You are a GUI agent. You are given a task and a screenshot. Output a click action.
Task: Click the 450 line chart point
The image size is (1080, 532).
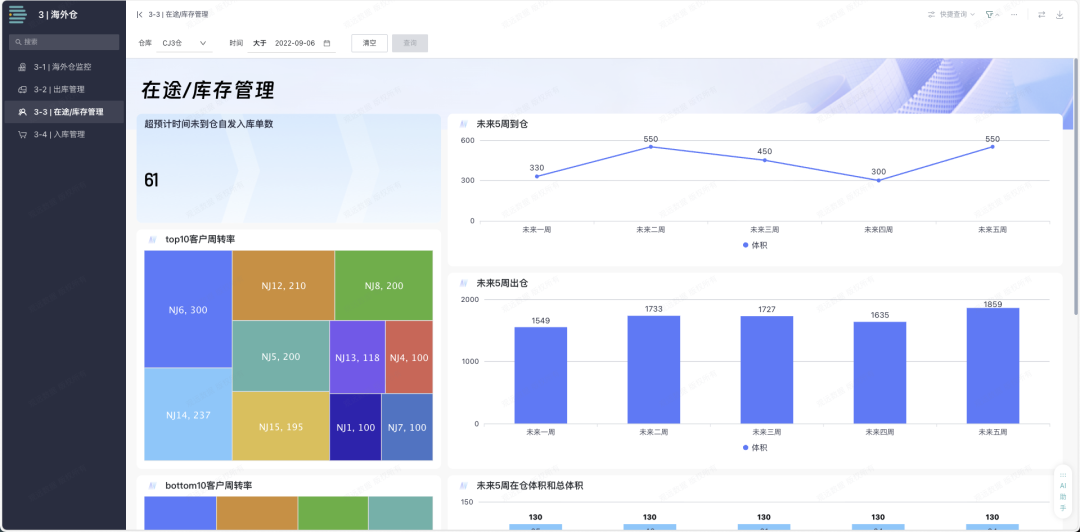pyautogui.click(x=765, y=161)
